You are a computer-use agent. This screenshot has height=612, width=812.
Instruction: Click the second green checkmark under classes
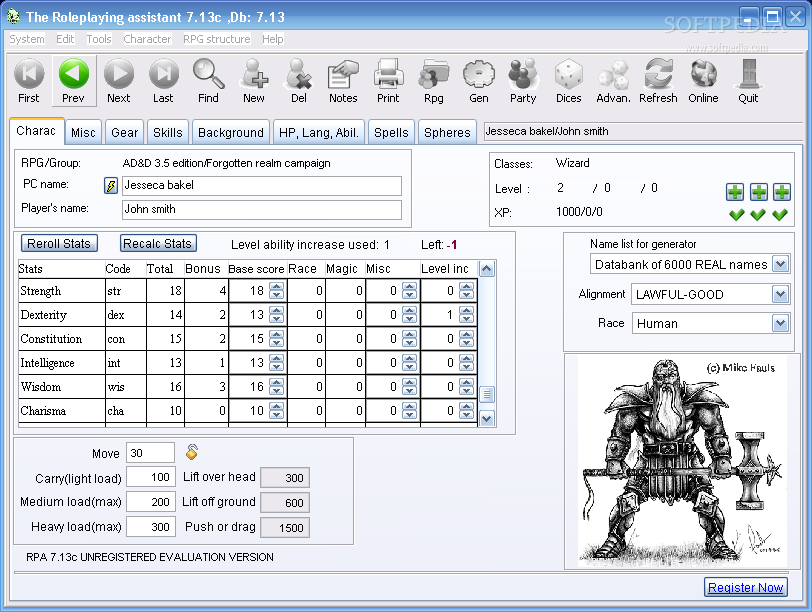click(x=758, y=214)
